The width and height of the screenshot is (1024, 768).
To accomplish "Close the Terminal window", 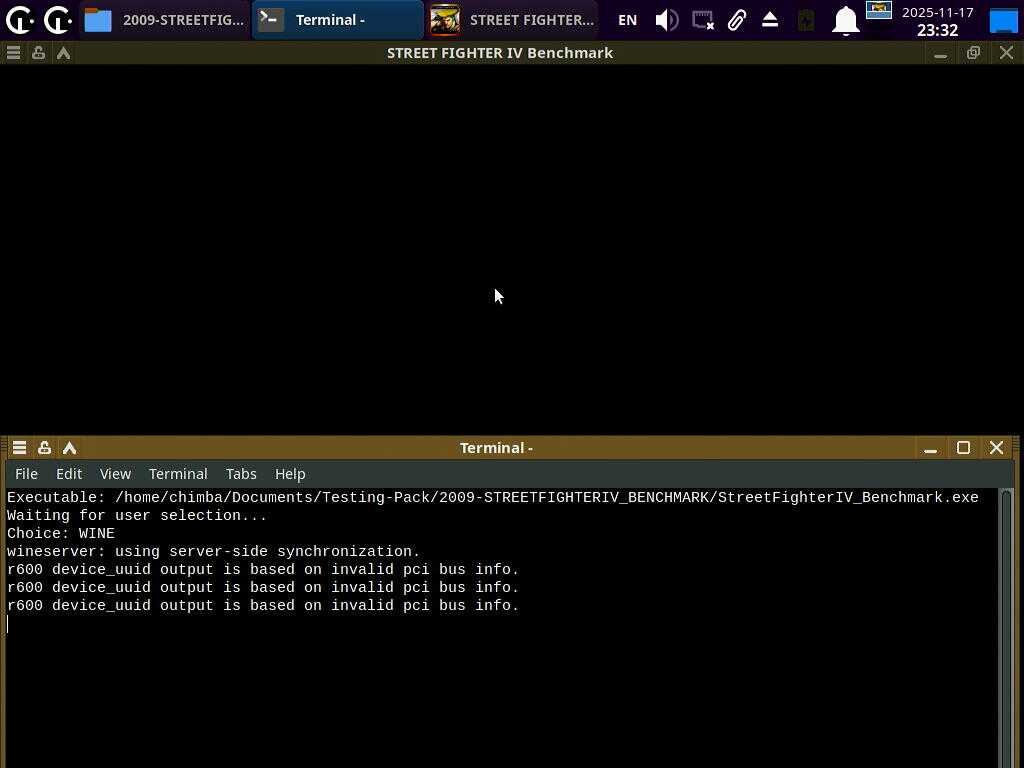I will 996,447.
